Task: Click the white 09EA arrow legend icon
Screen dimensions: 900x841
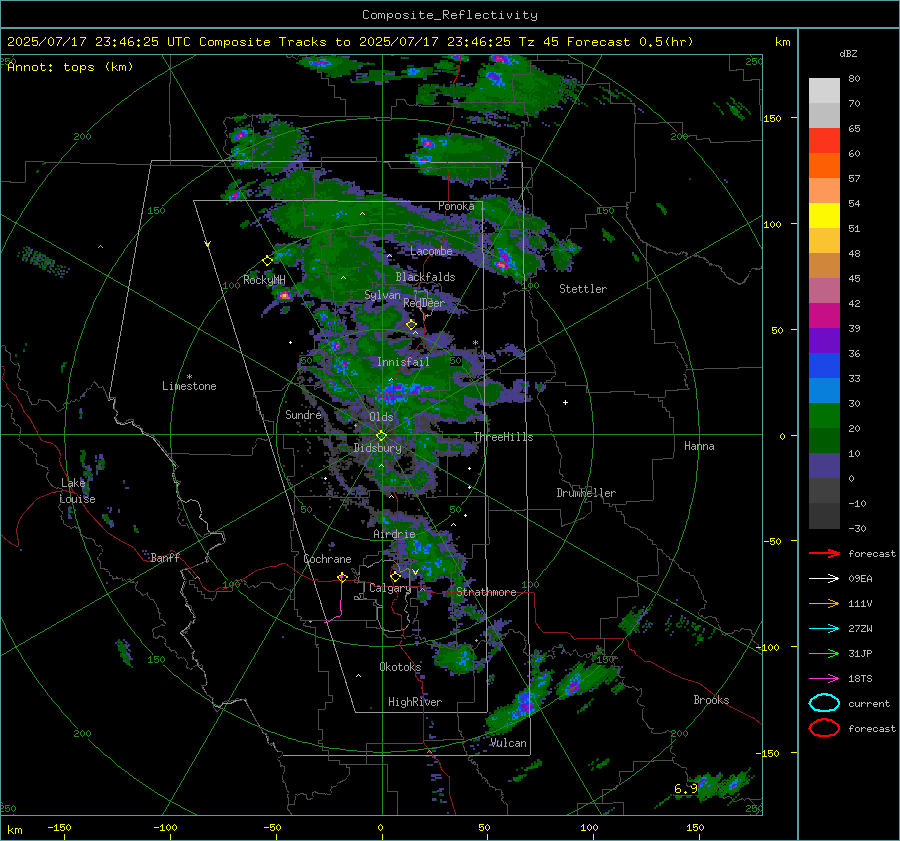Action: pos(824,579)
